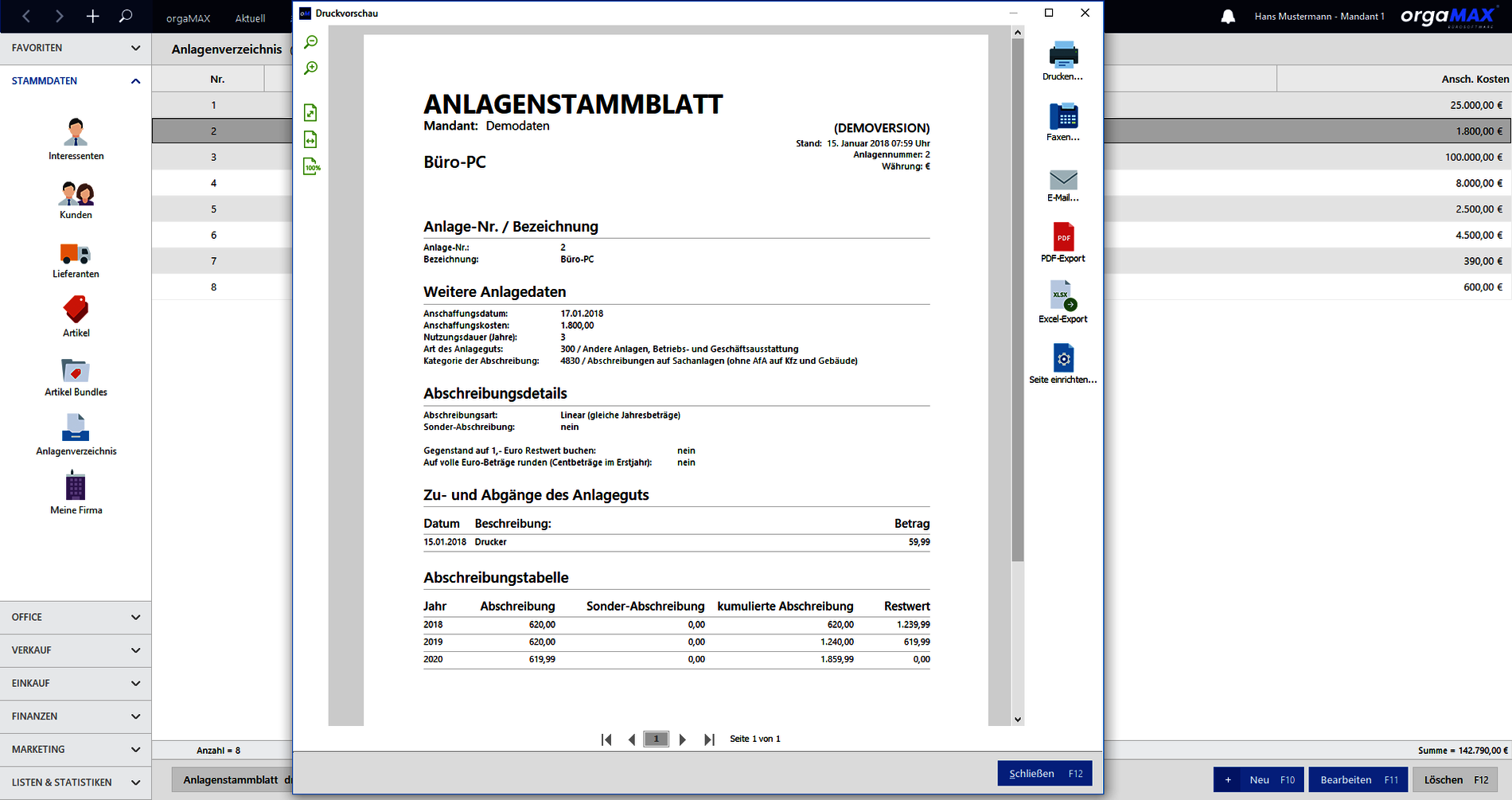
Task: Click the Löschen F12 button
Action: tap(1455, 780)
